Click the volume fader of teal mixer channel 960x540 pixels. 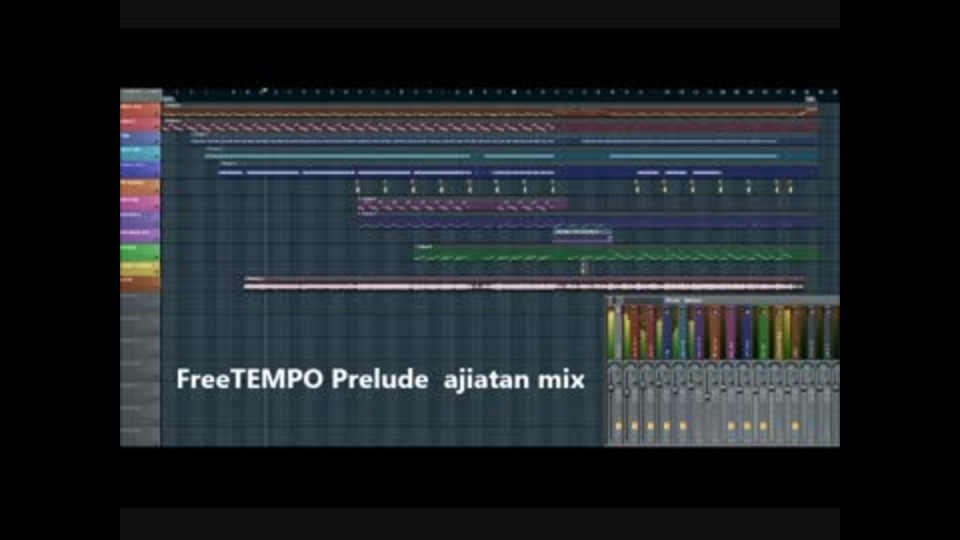click(x=675, y=390)
